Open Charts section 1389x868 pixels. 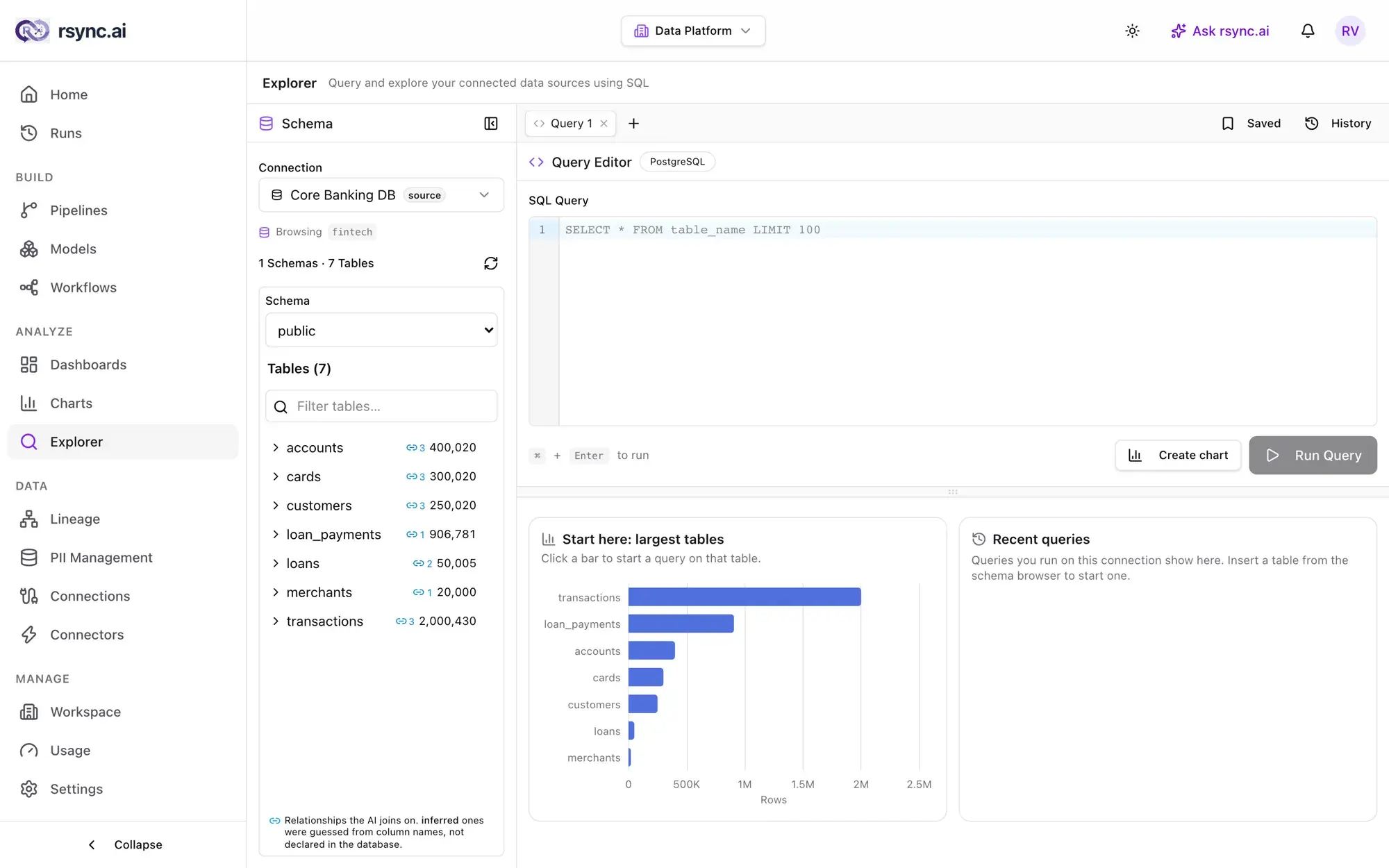123,403
